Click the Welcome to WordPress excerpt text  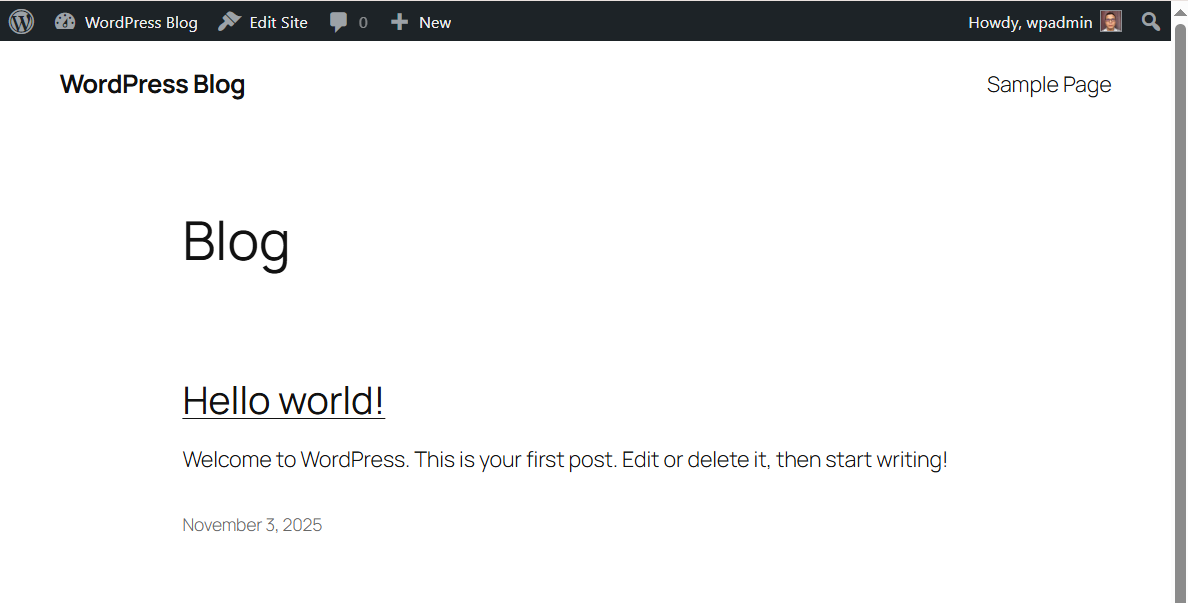564,460
